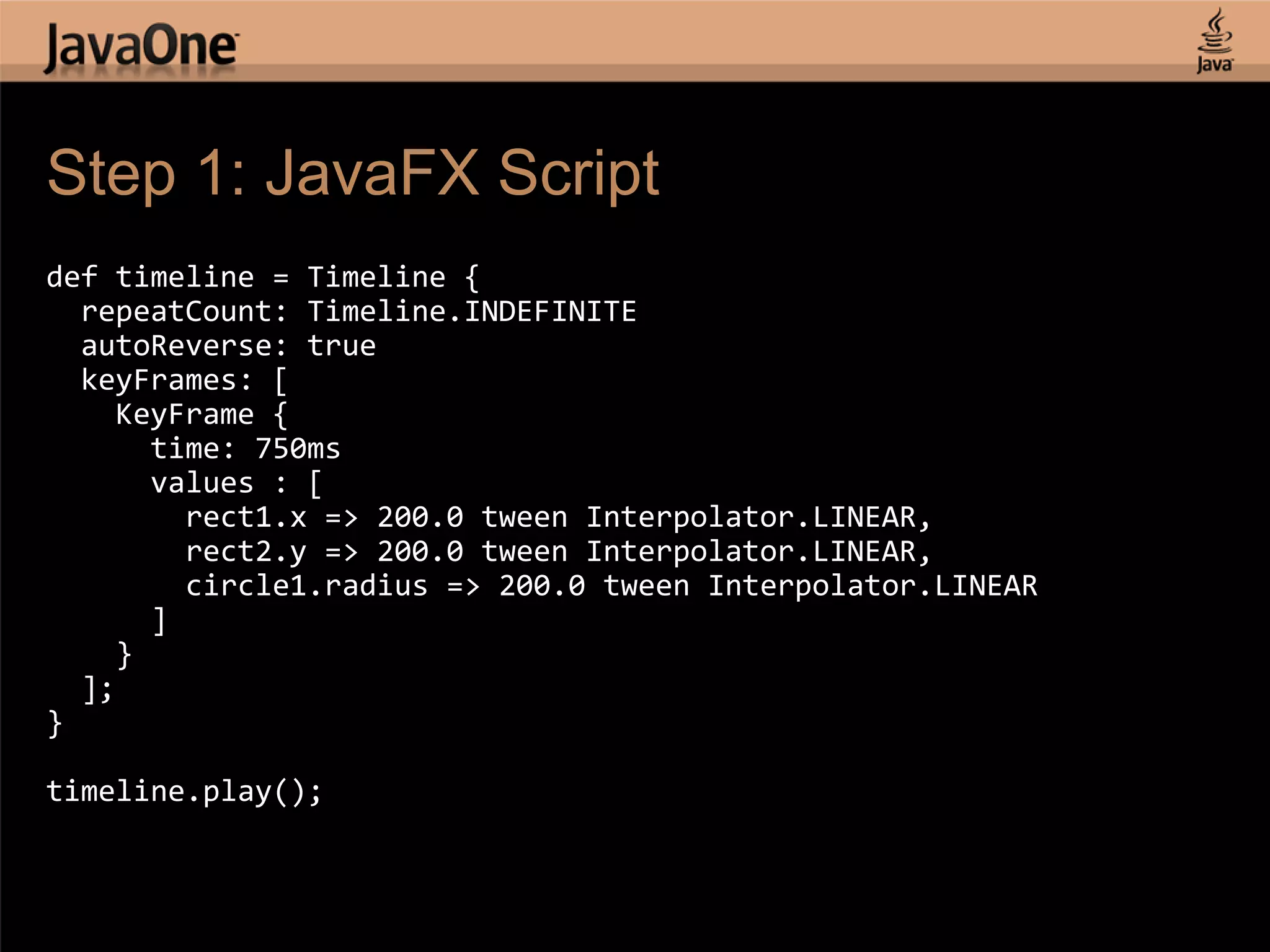Click the Step 1: JavaFX Script title
This screenshot has width=1270, height=952.
pyautogui.click(x=353, y=173)
